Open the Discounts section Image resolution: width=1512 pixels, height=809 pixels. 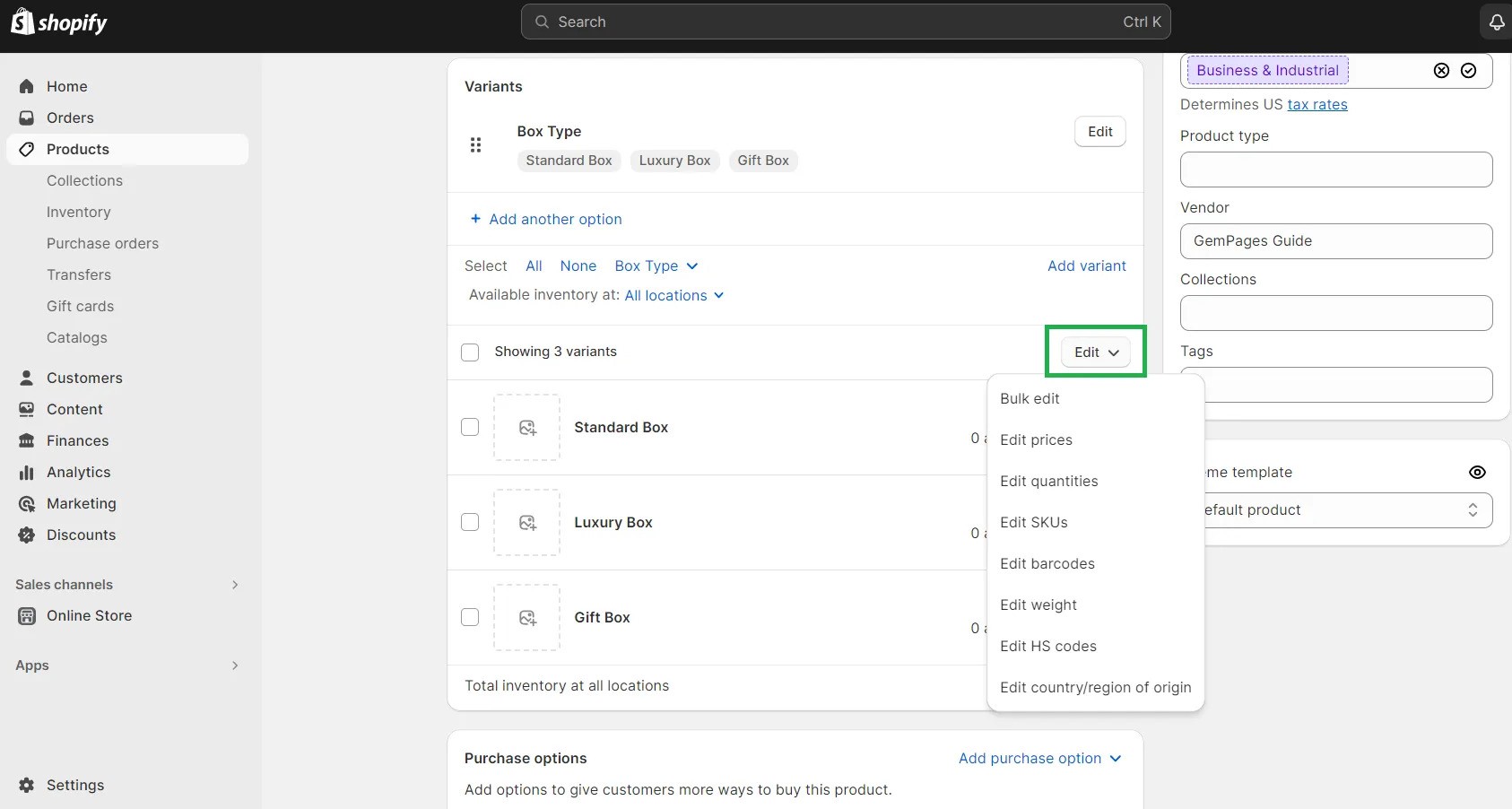click(x=81, y=535)
